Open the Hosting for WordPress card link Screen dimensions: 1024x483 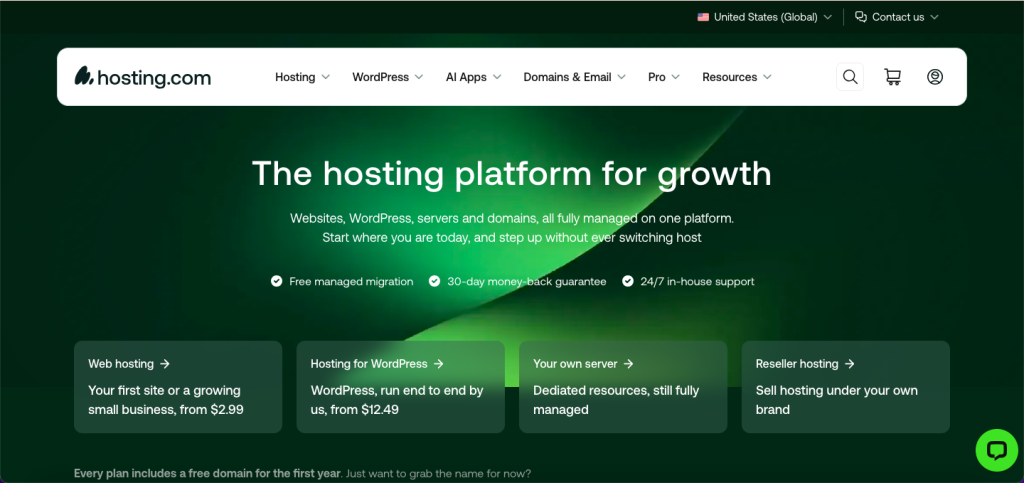377,364
